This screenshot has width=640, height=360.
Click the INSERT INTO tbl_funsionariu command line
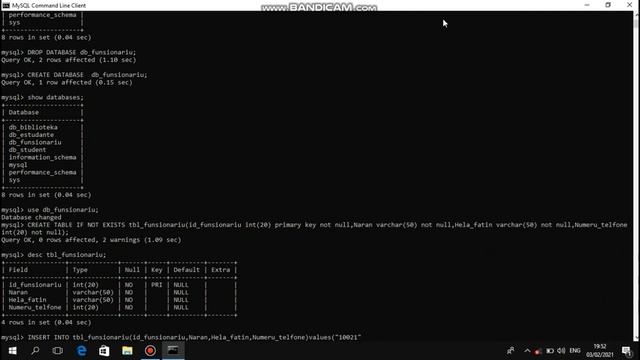click(x=181, y=338)
